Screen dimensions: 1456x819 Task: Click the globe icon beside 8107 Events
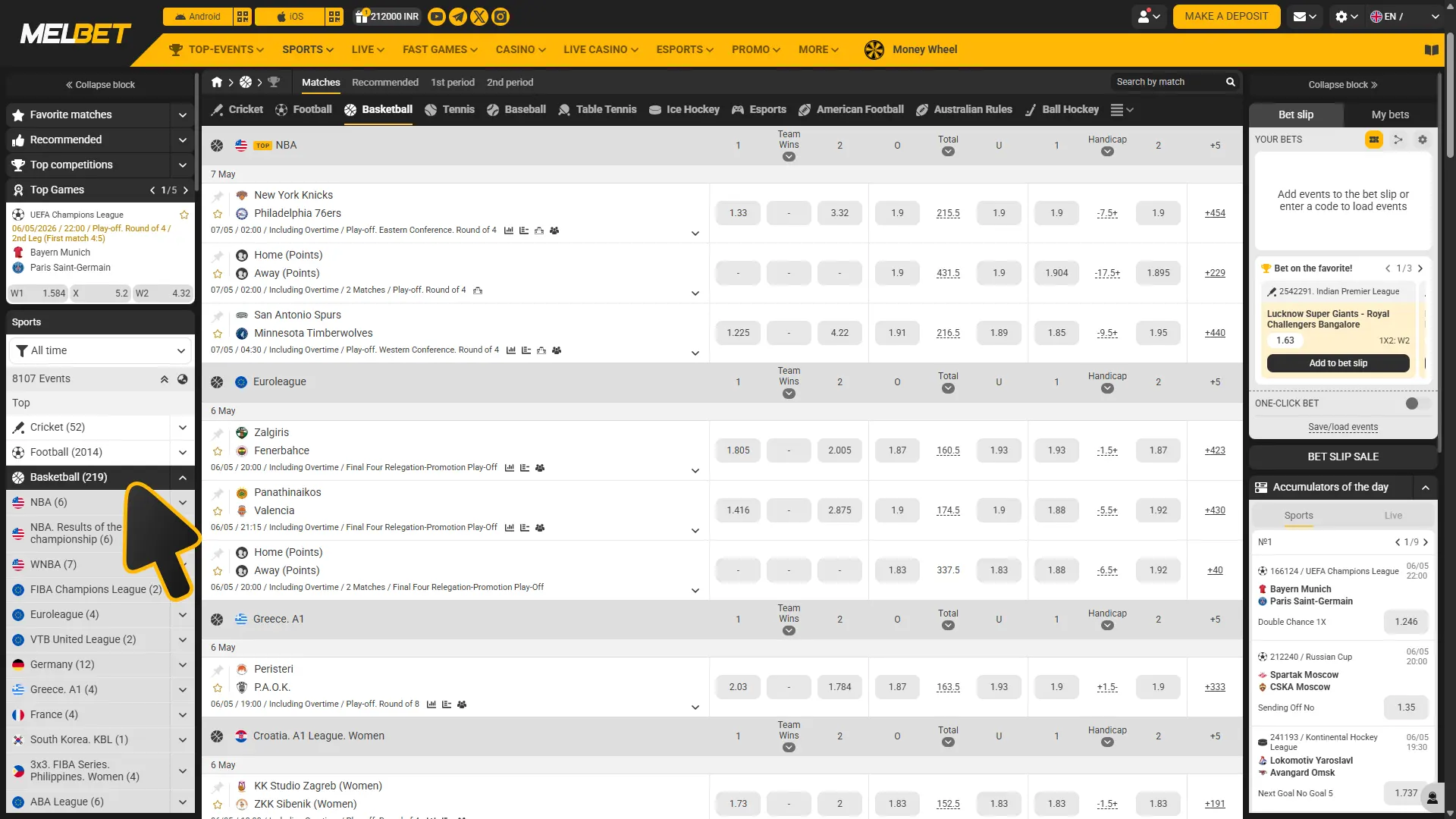point(183,379)
